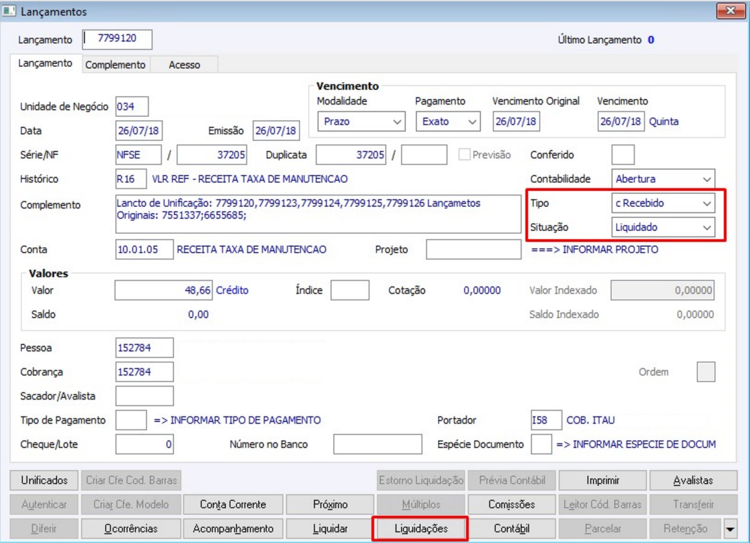750x543 pixels.
Task: Open the Pagamento Exato dropdown
Action: tap(448, 122)
